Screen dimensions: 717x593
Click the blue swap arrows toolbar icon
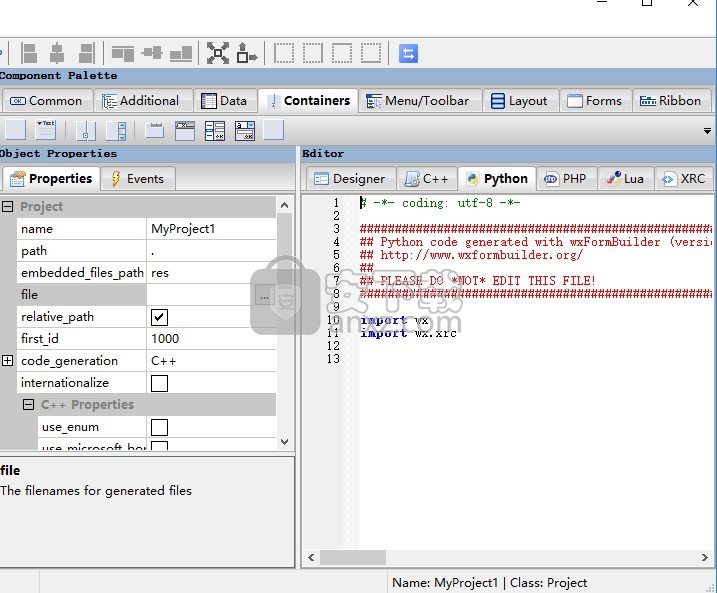pos(408,53)
